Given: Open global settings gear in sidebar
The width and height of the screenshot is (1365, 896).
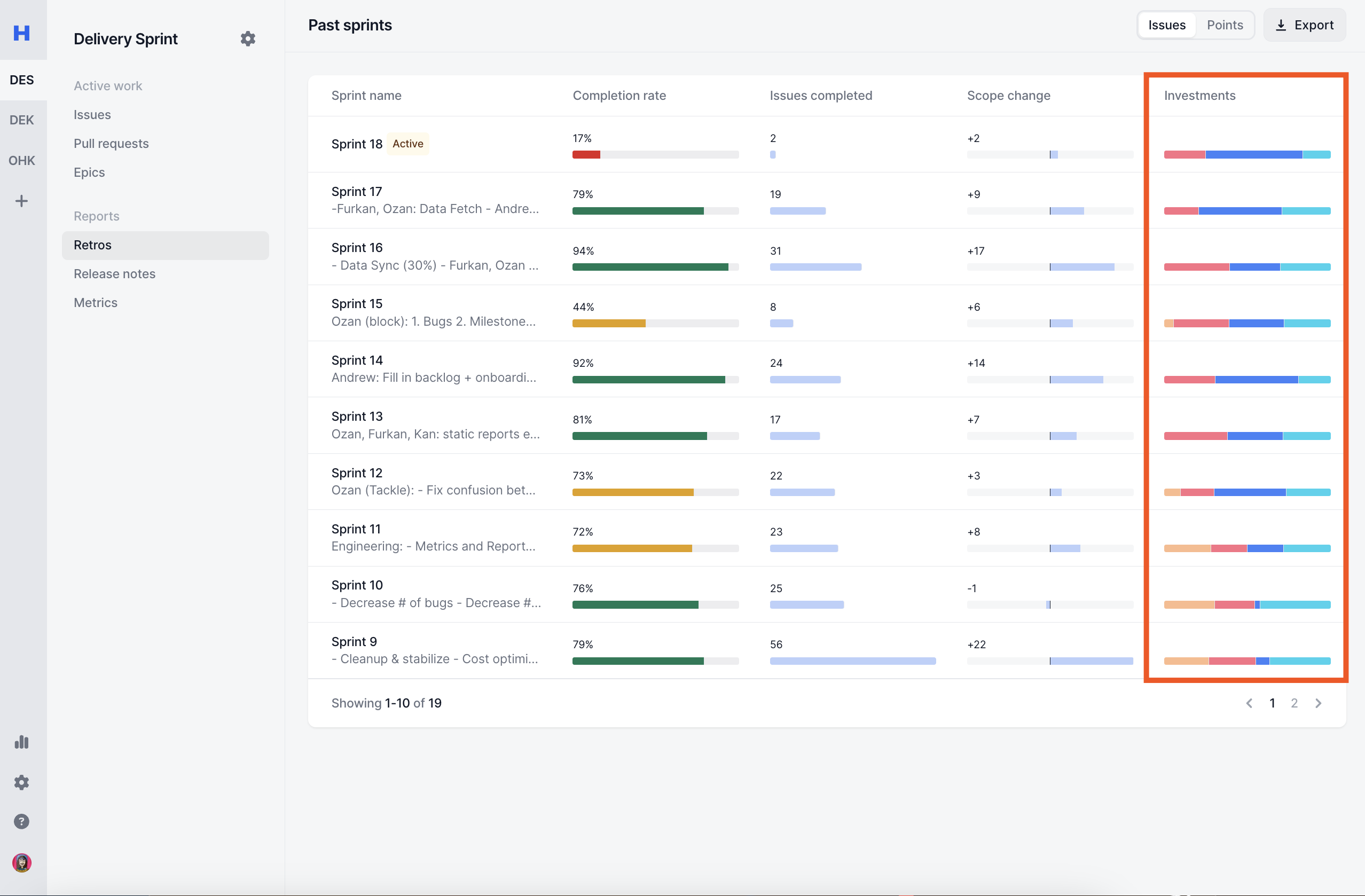Looking at the screenshot, I should (22, 782).
